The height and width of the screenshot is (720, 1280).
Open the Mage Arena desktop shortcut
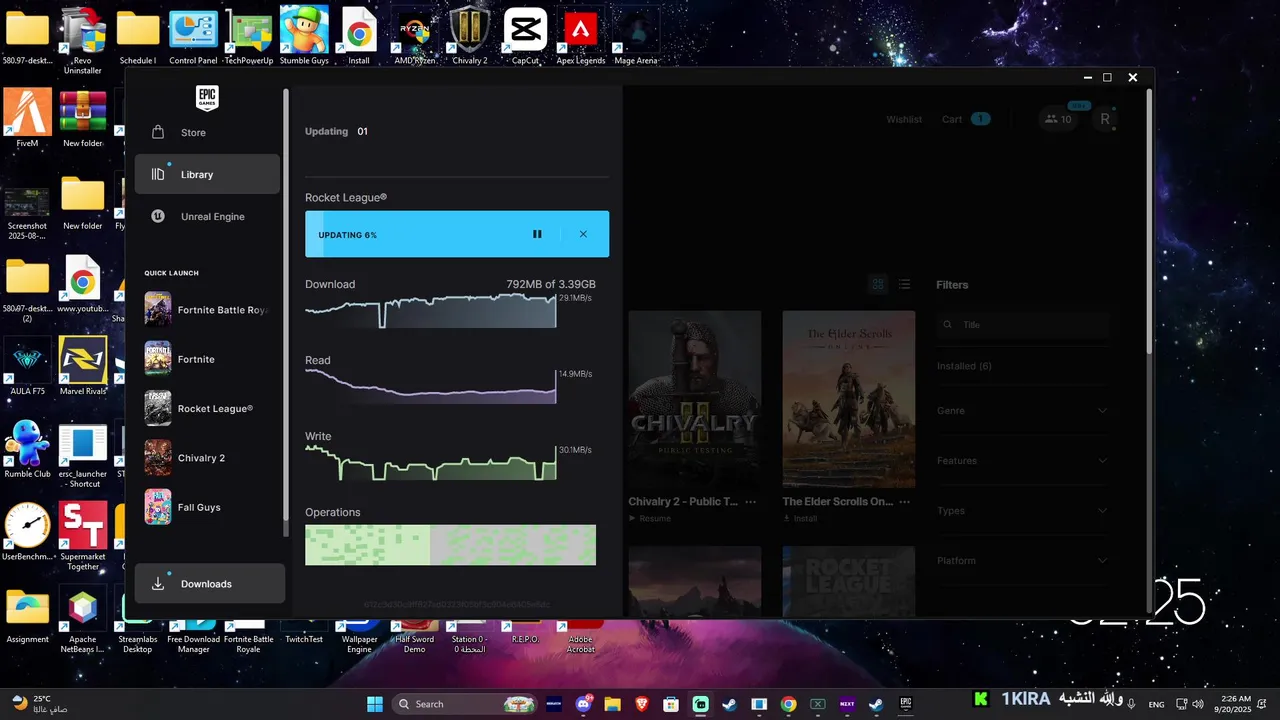[x=636, y=35]
